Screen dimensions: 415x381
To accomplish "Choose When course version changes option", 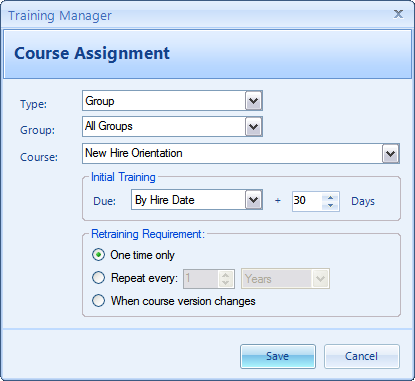I will 98,301.
